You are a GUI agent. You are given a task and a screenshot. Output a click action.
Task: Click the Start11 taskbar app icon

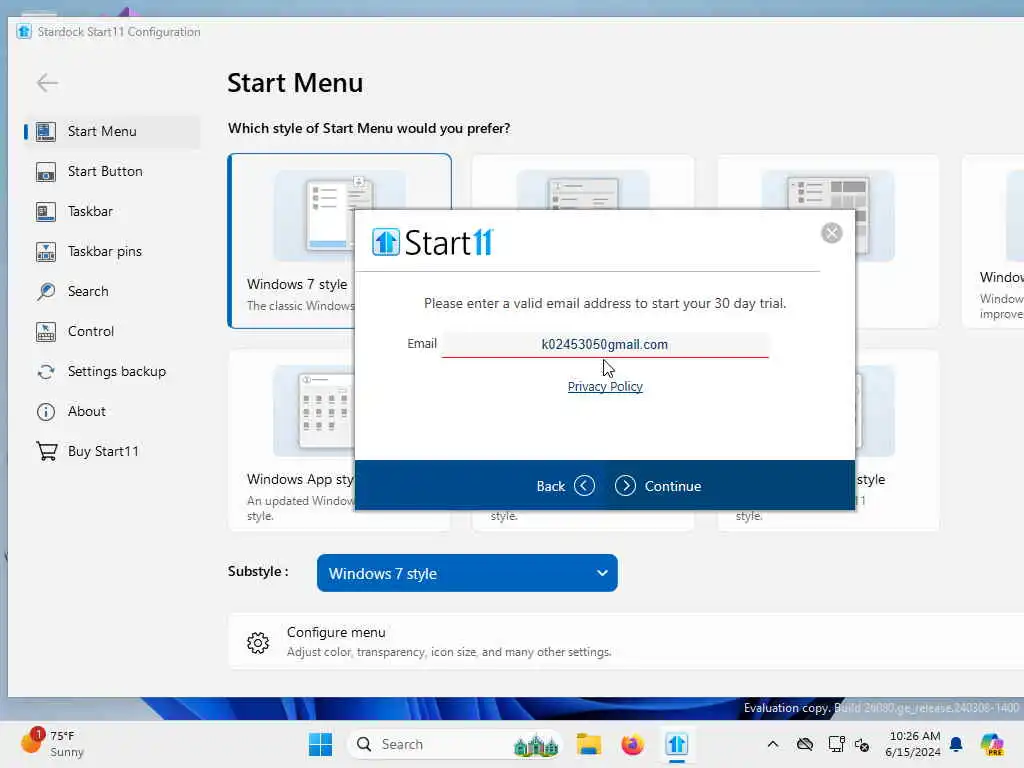[677, 744]
